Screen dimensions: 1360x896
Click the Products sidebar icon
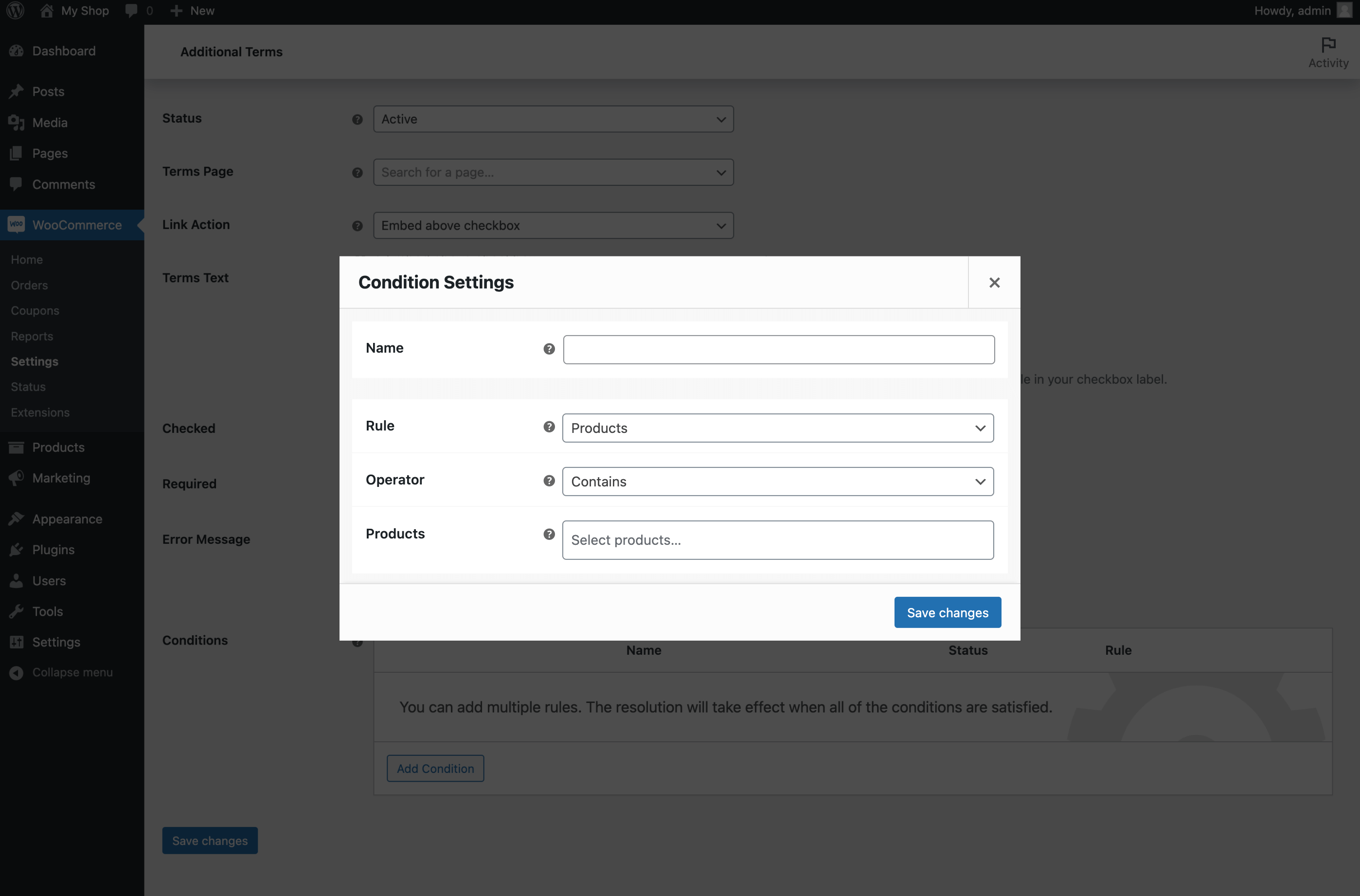tap(17, 448)
